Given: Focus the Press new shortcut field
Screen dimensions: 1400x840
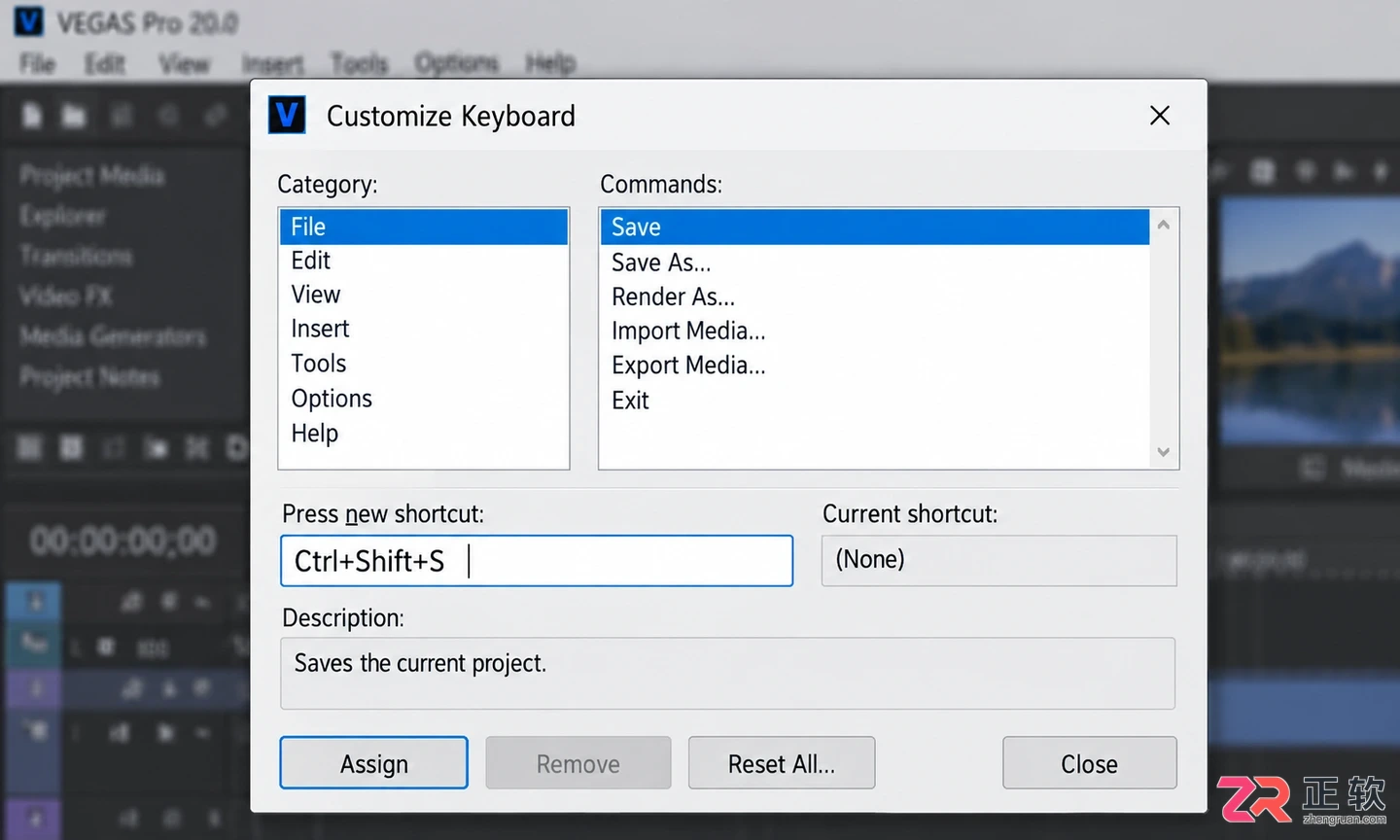Looking at the screenshot, I should click(x=537, y=561).
